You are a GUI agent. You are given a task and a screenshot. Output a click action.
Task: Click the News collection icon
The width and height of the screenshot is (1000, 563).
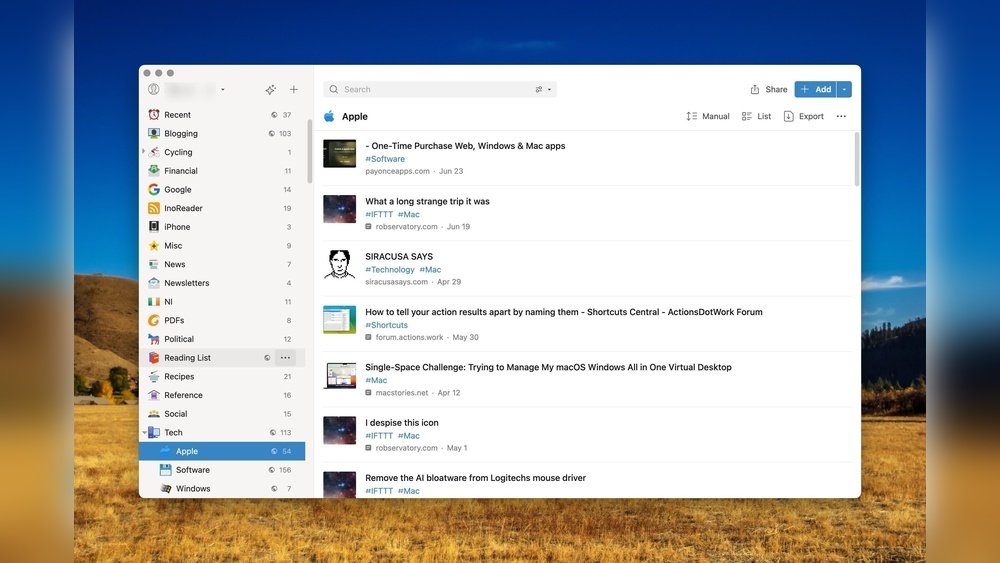[154, 264]
